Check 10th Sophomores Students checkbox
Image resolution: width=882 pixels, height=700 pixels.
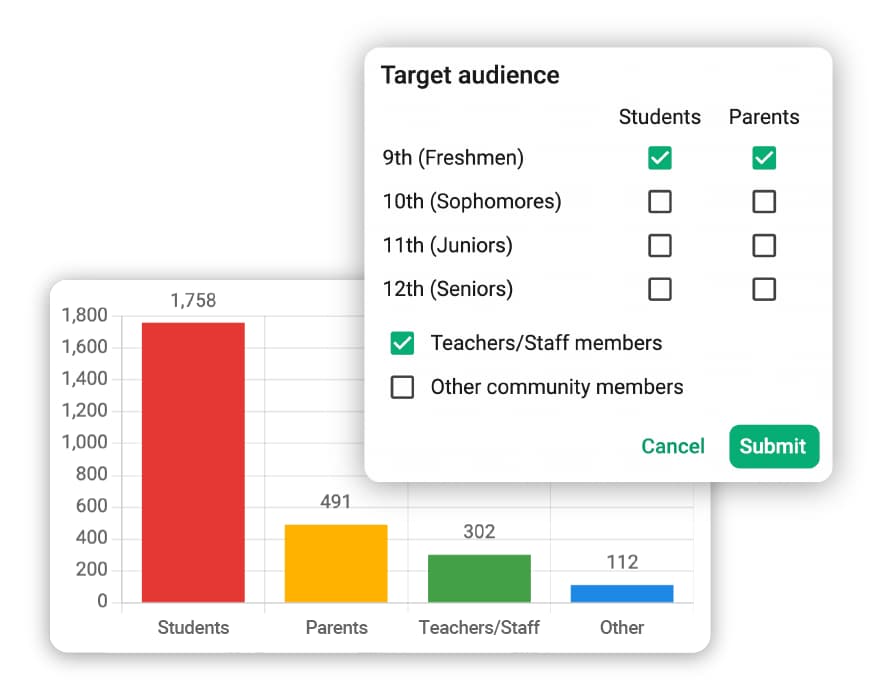tap(659, 201)
